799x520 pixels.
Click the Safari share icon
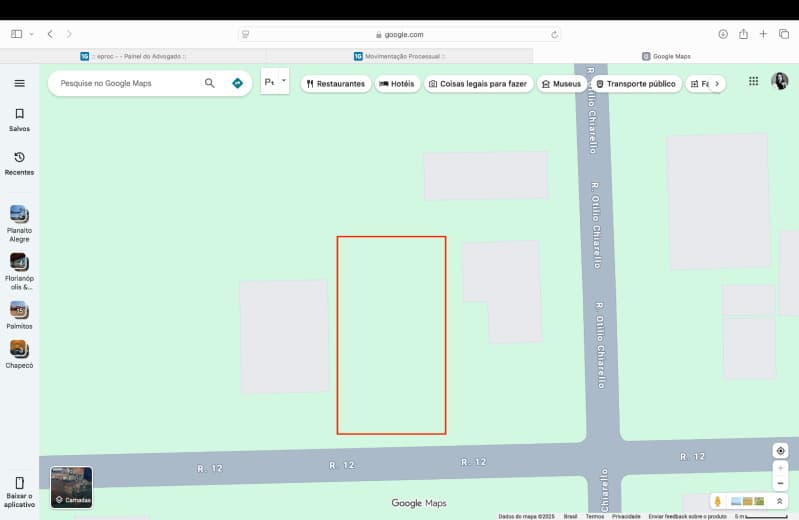743,34
